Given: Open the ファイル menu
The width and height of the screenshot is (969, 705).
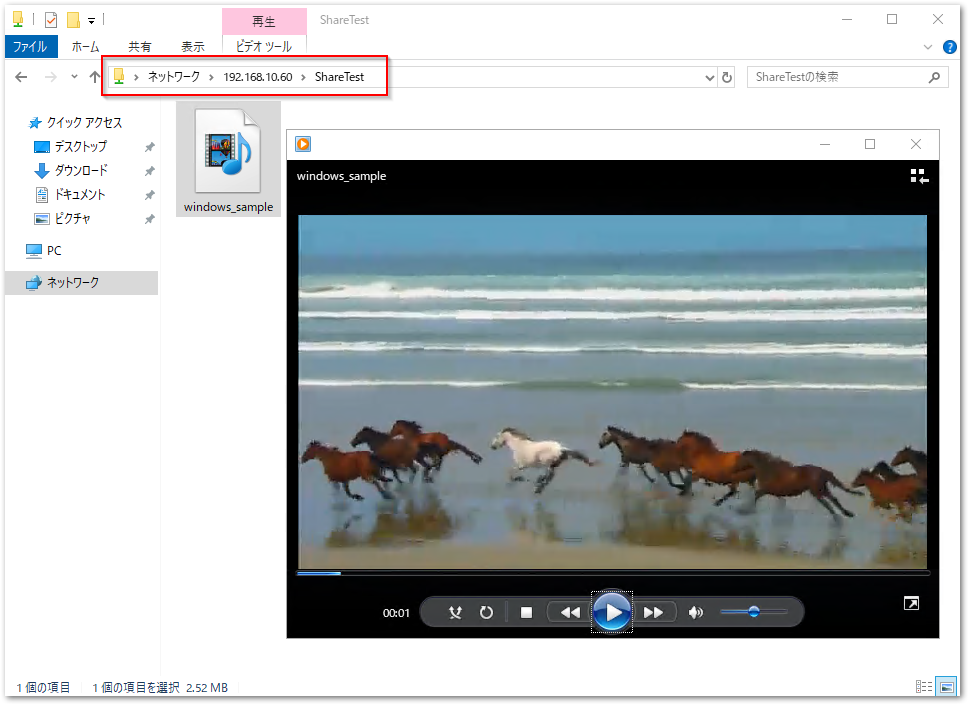Looking at the screenshot, I should 30,46.
